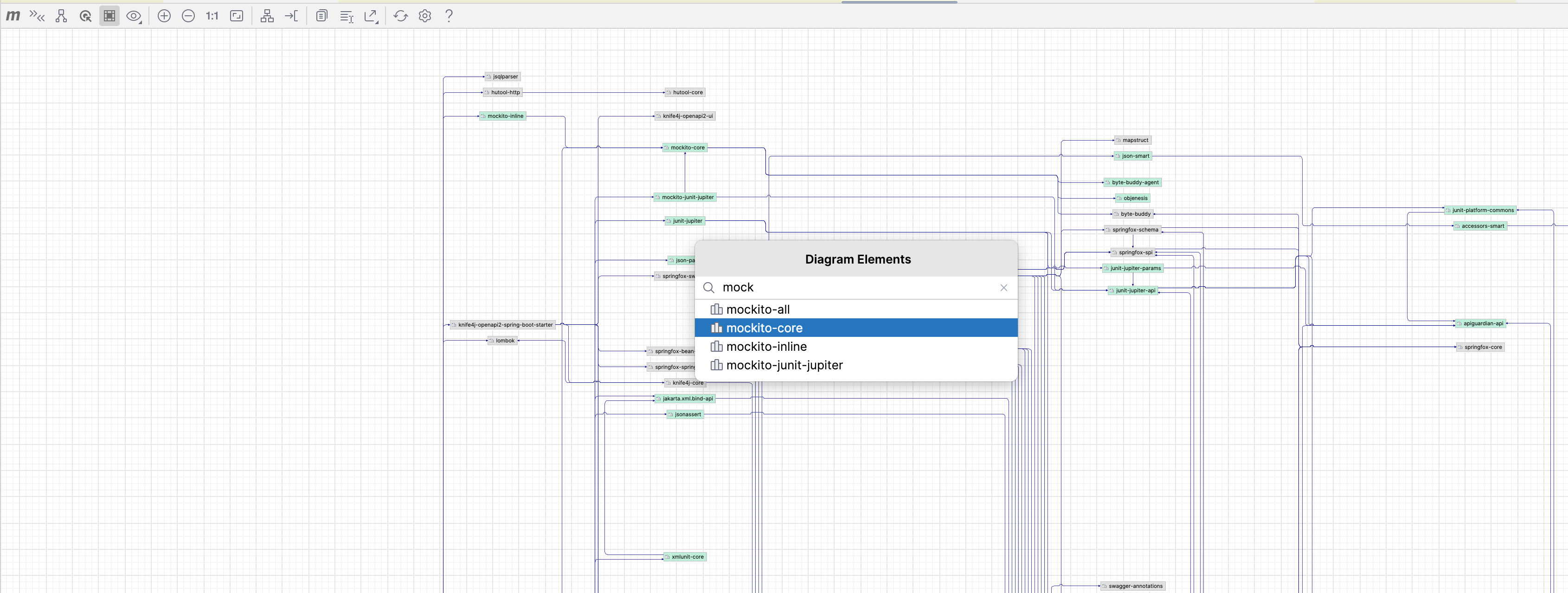
Task: Select the accessors-smart node
Action: 1480,226
